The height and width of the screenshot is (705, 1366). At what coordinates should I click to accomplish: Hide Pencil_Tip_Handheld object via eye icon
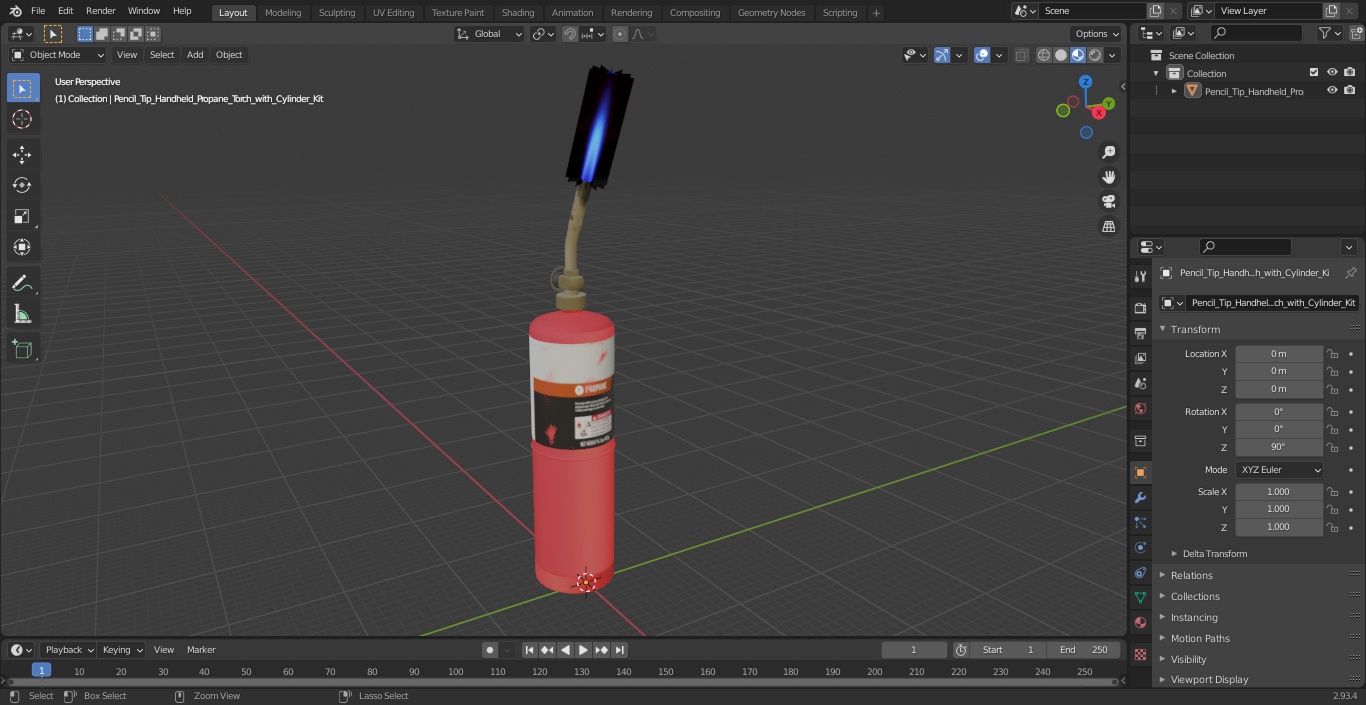pyautogui.click(x=1332, y=90)
